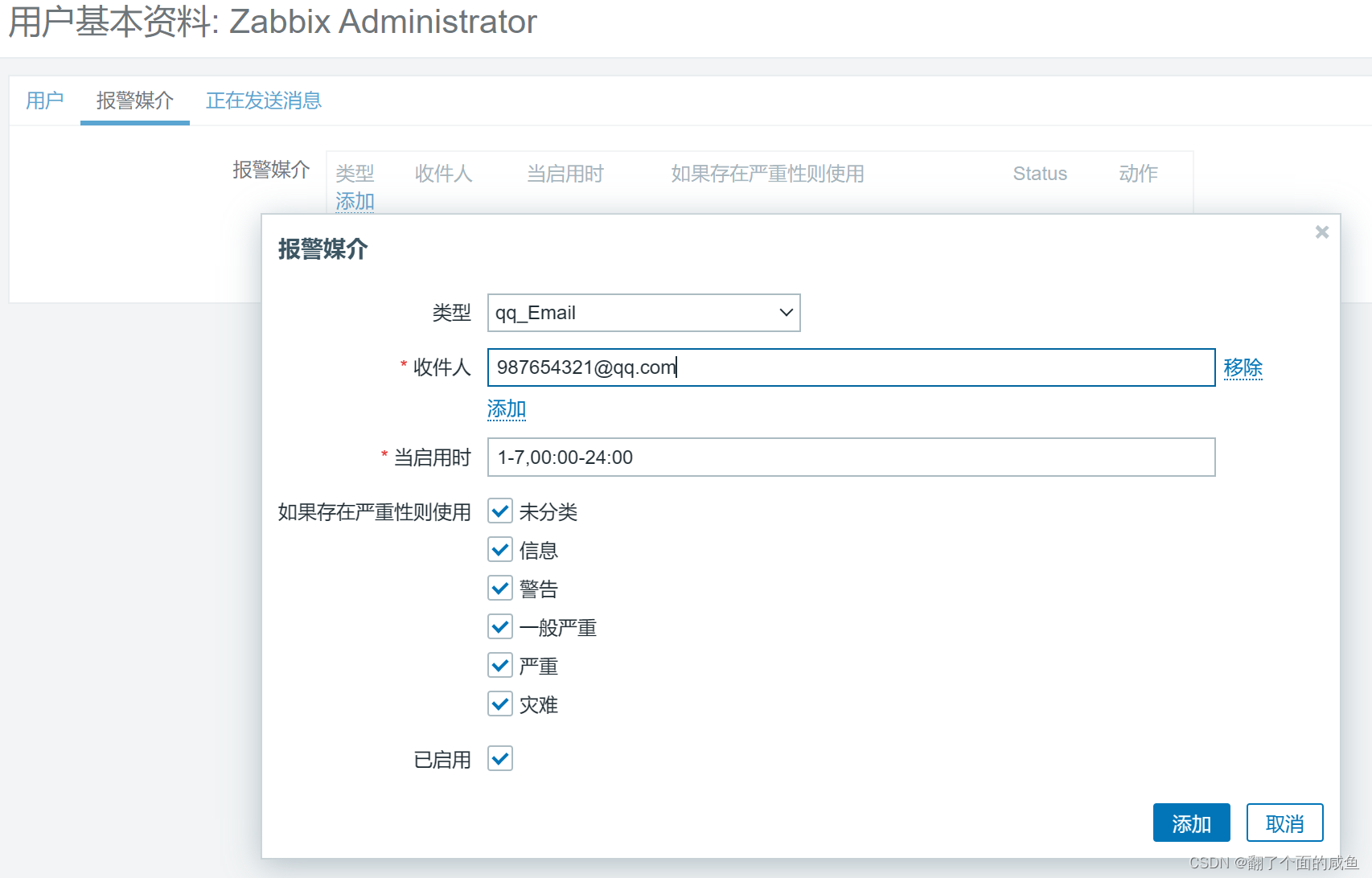Viewport: 1372px width, 878px height.
Task: Toggle the 警告 severity checkbox
Action: (500, 589)
